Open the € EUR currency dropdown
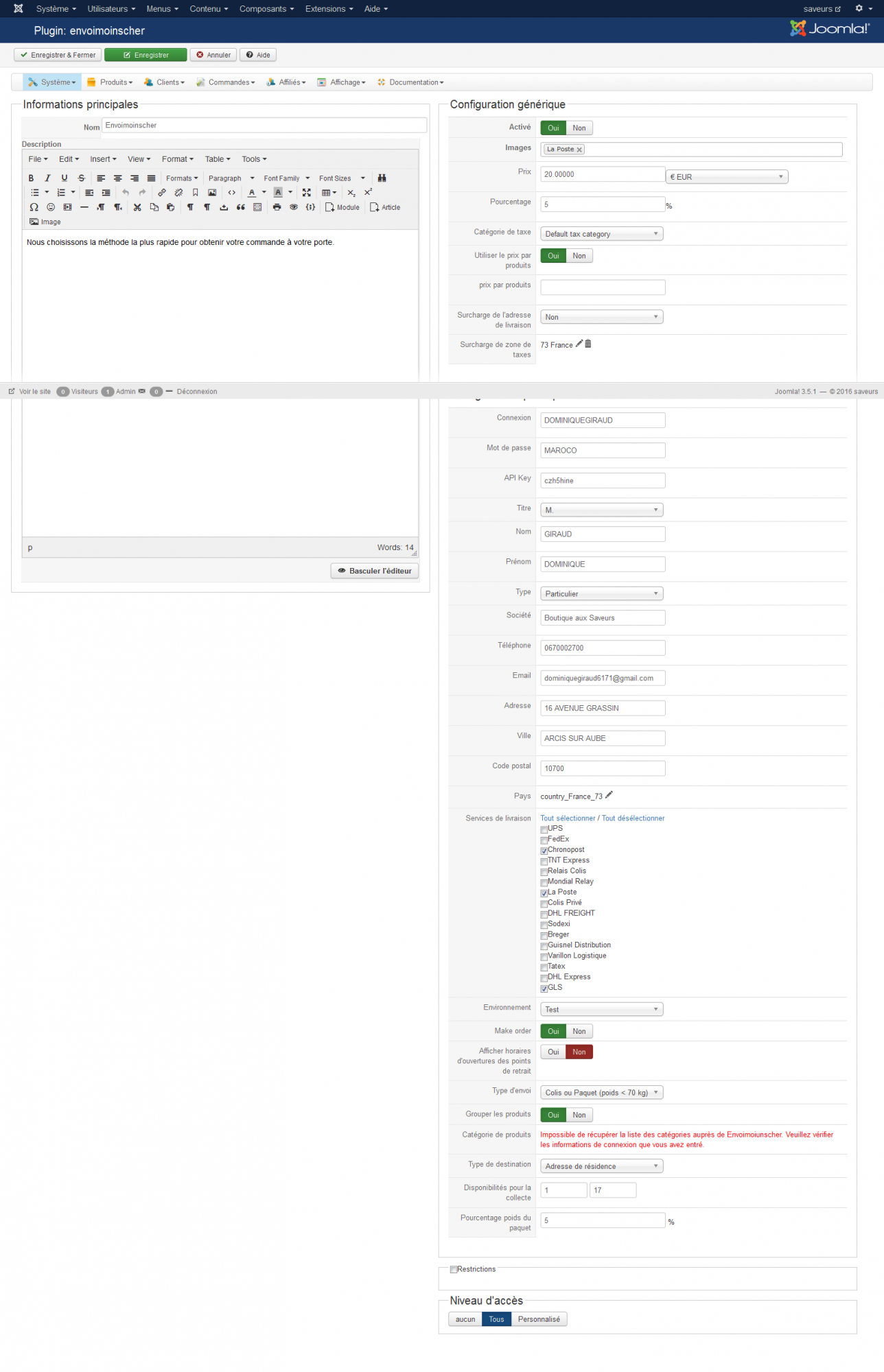Screen dimensions: 884x1372 [727, 177]
